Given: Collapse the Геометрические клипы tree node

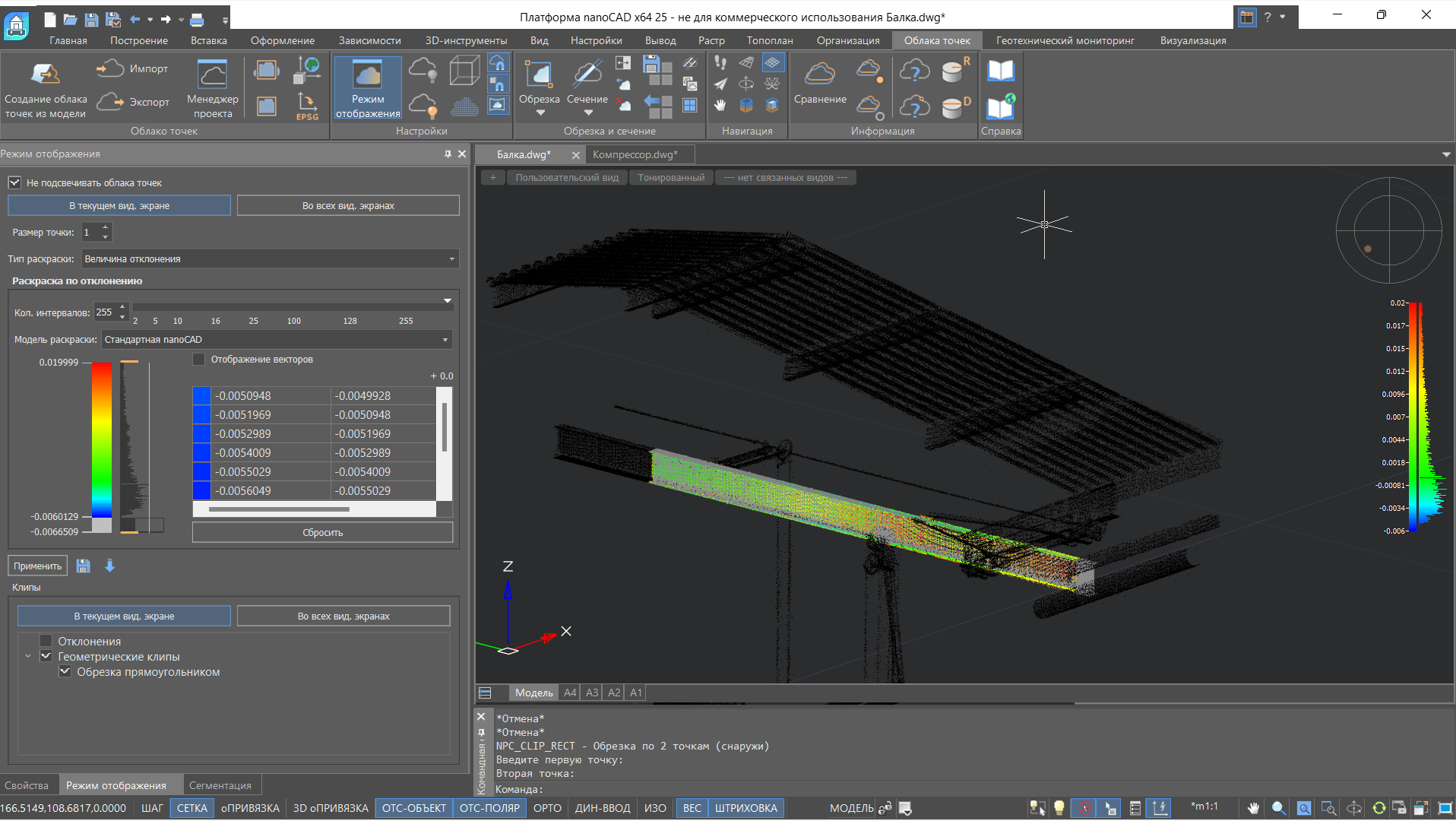Looking at the screenshot, I should tap(28, 657).
